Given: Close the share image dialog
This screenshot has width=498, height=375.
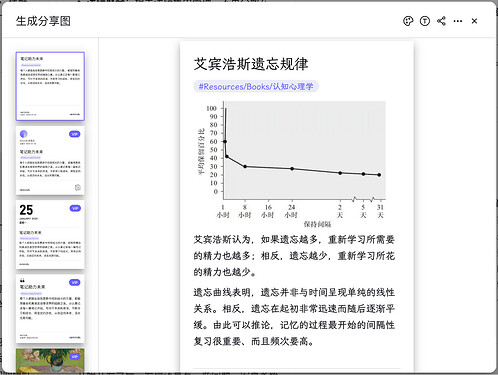Looking at the screenshot, I should pos(474,21).
